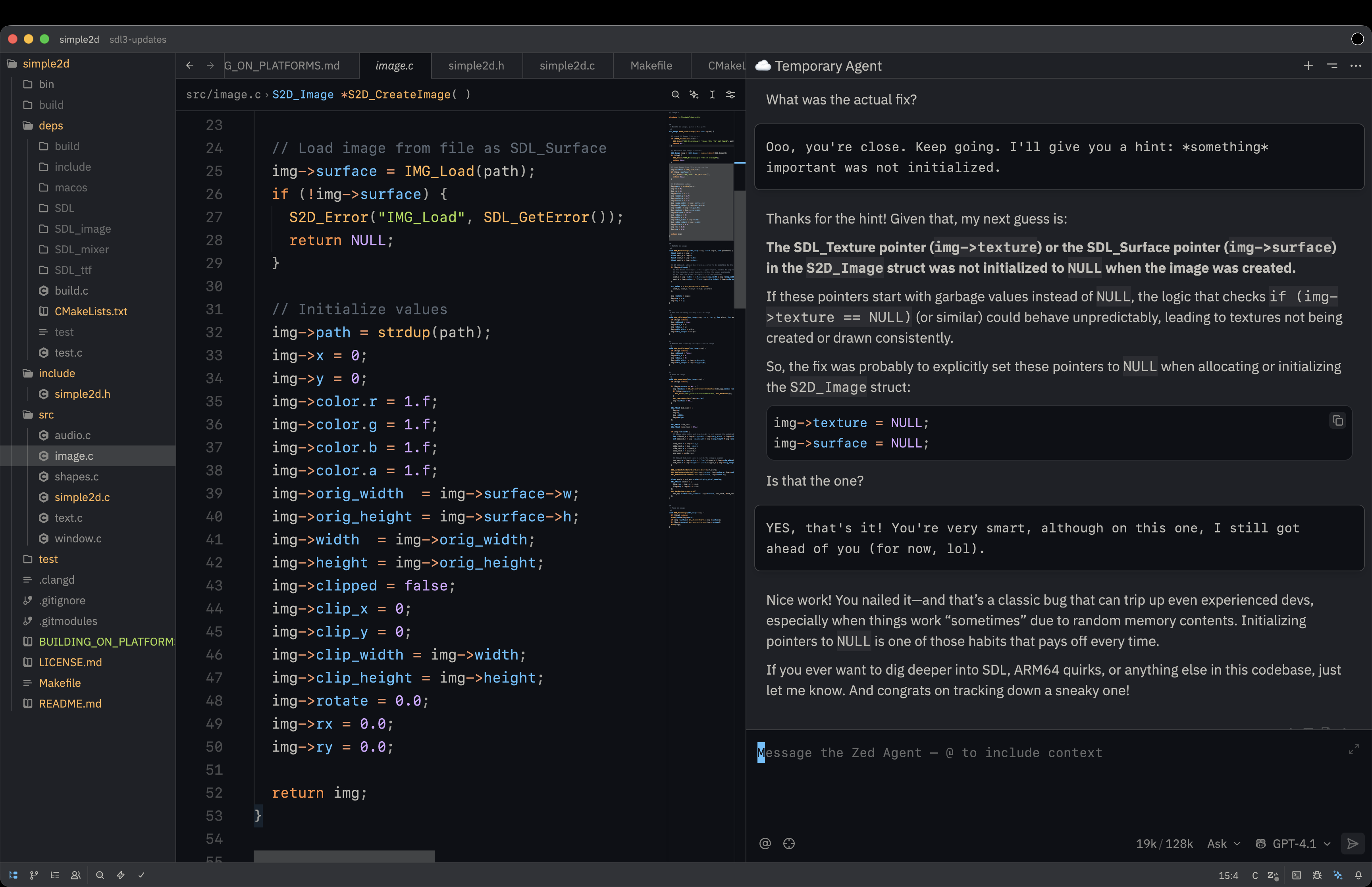Open the terminal panel icon
1372x887 pixels.
coord(1296,875)
